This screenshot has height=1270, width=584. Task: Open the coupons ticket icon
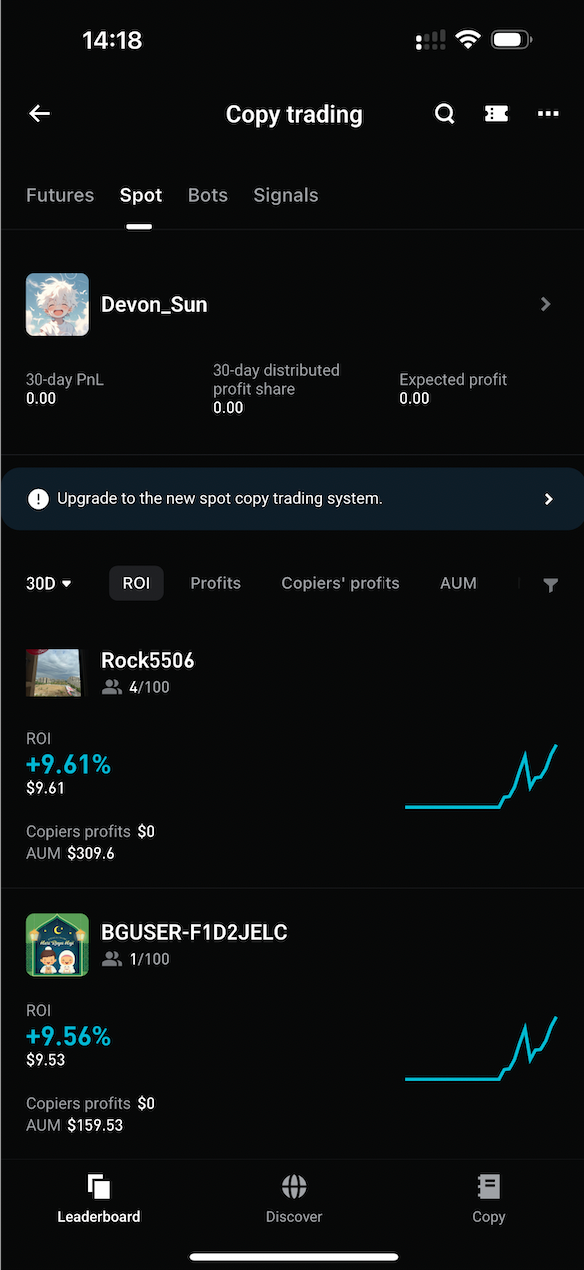(496, 114)
